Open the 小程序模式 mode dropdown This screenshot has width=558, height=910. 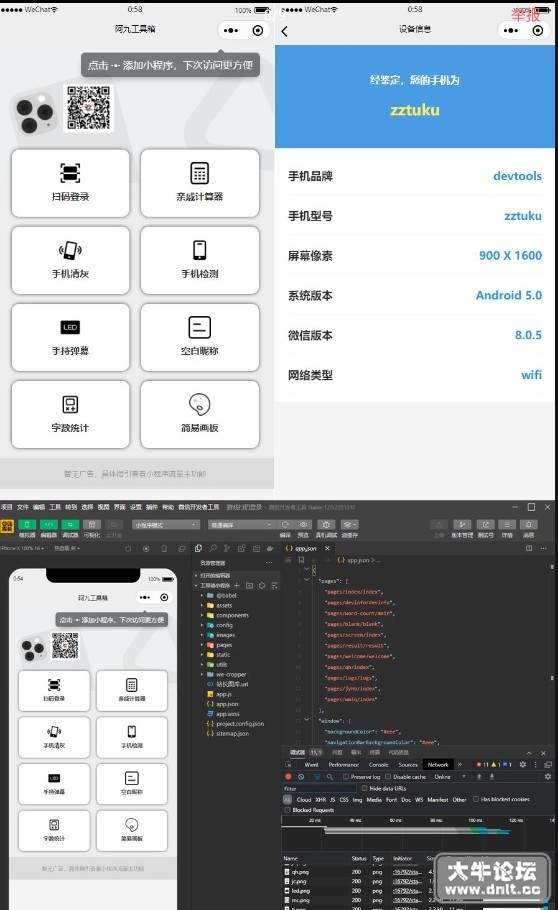166,525
